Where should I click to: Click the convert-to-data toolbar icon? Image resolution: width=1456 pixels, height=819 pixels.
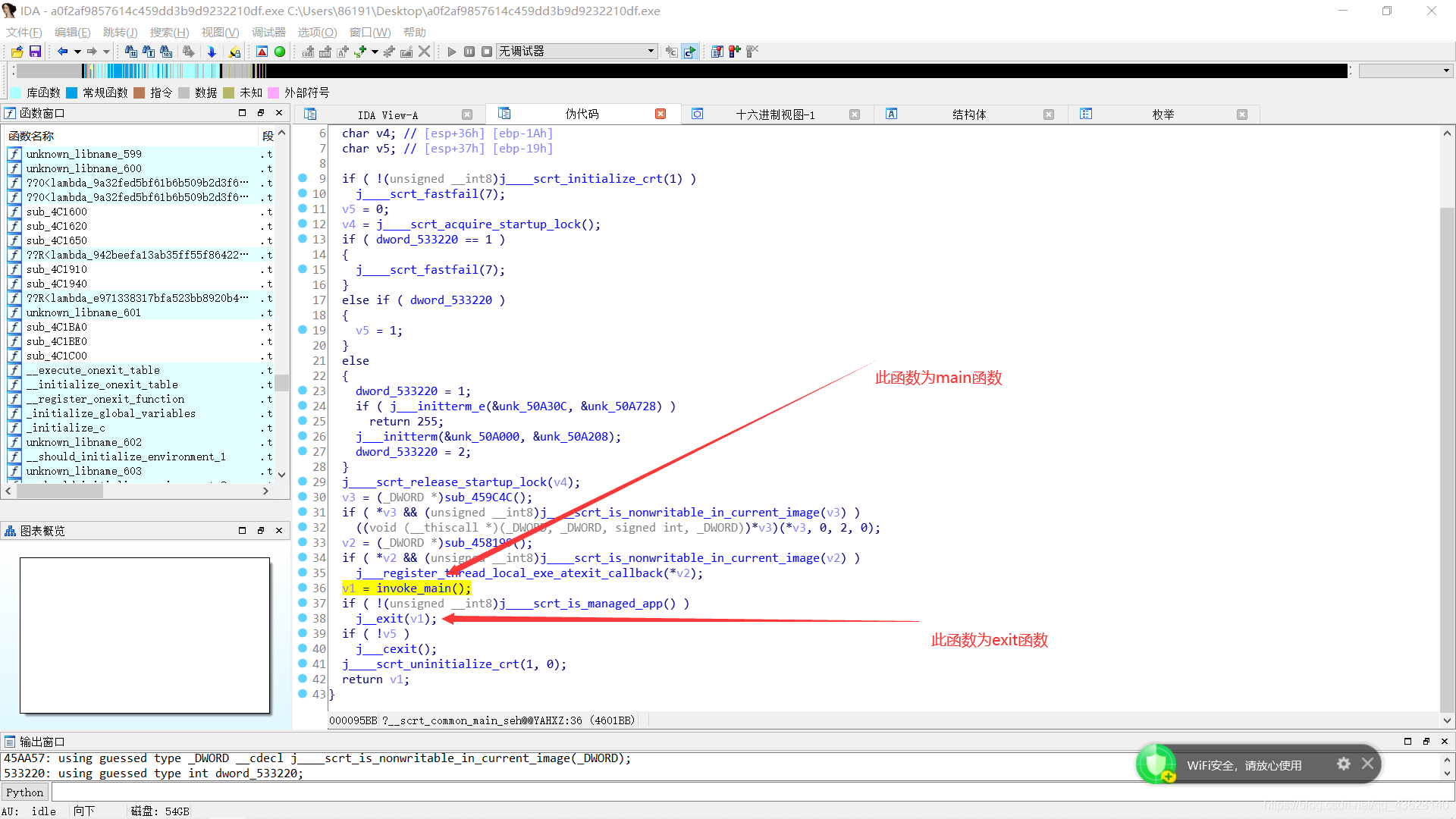point(325,52)
